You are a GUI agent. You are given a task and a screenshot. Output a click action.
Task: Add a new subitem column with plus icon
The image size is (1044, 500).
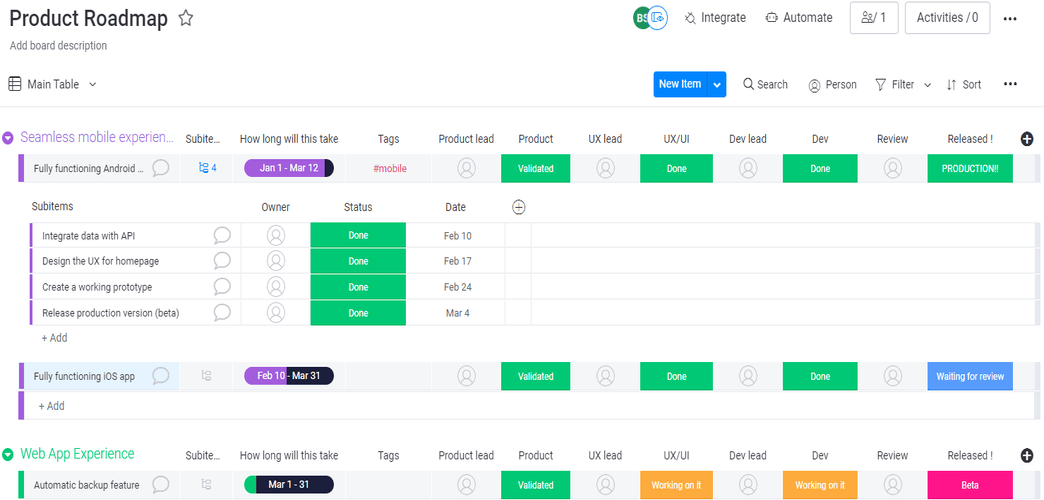pyautogui.click(x=518, y=207)
